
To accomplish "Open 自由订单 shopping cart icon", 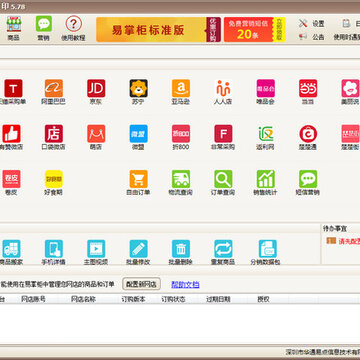I will tap(138, 179).
